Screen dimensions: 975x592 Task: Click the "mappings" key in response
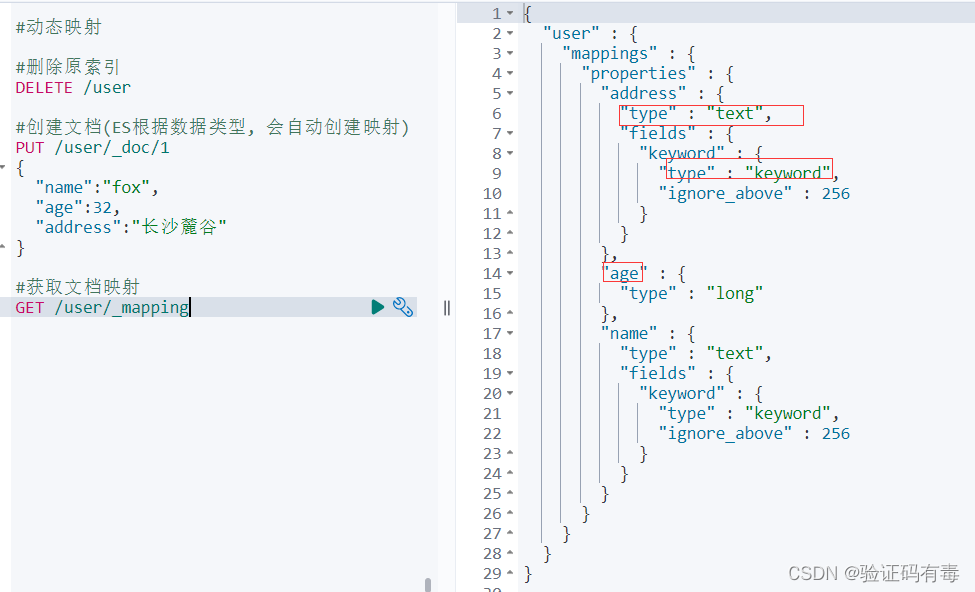point(609,53)
